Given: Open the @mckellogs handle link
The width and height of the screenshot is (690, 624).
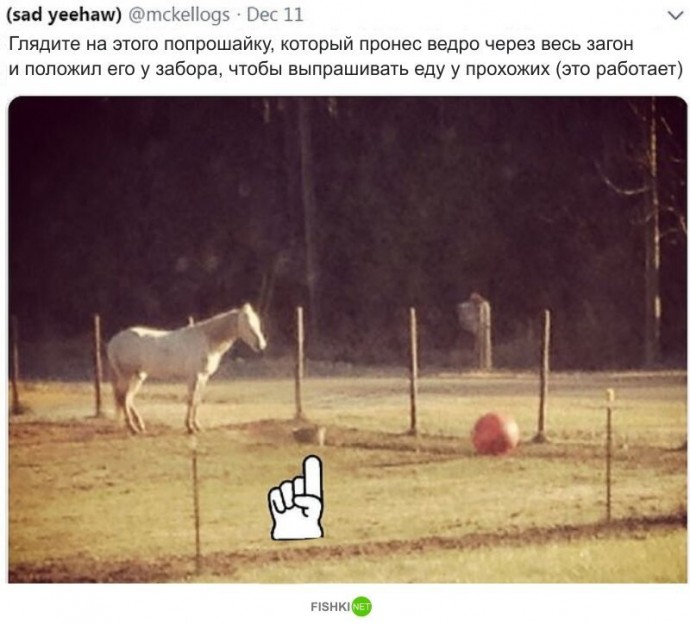Looking at the screenshot, I should (x=179, y=15).
